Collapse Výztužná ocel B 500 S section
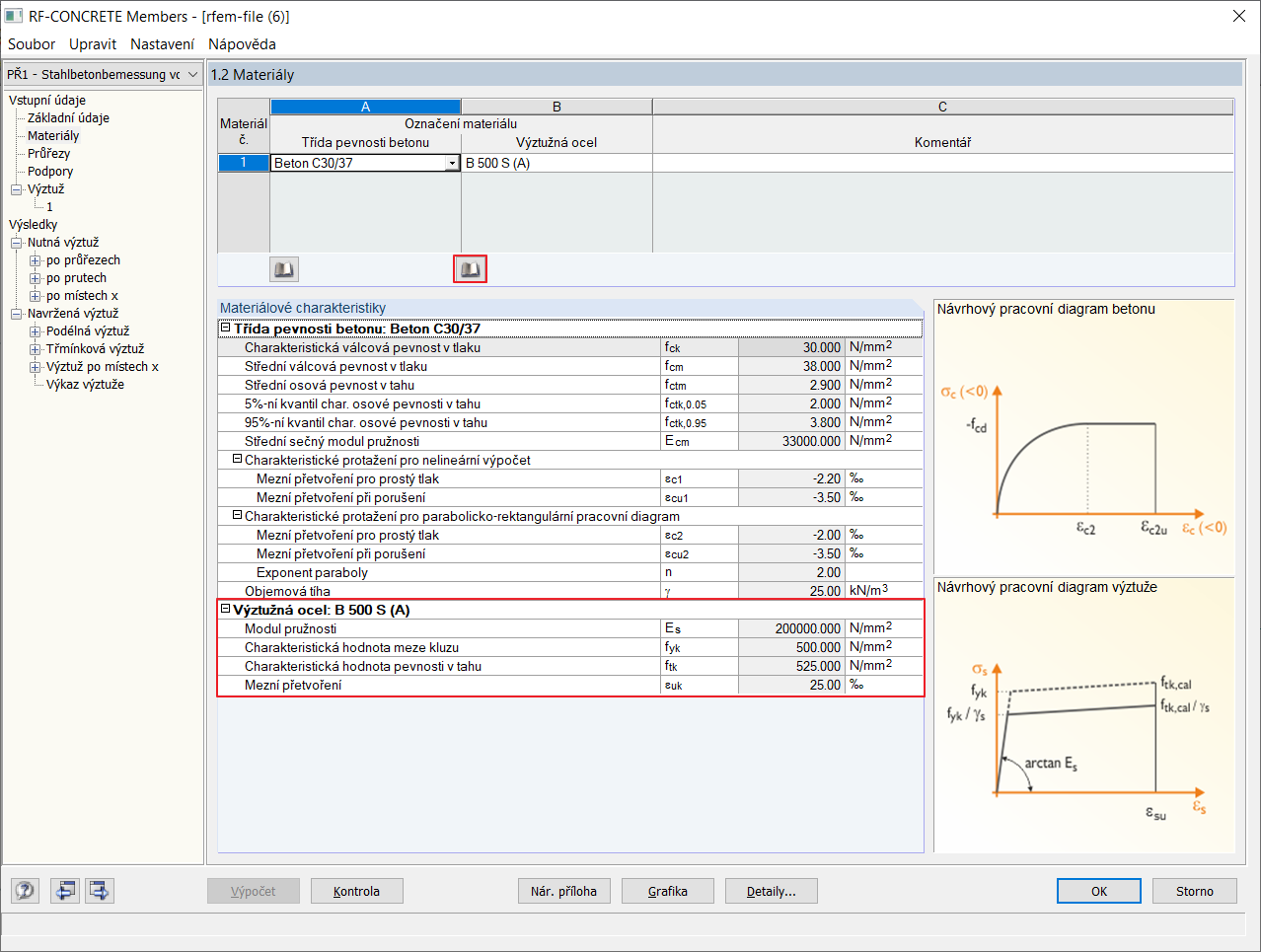 coord(225,609)
